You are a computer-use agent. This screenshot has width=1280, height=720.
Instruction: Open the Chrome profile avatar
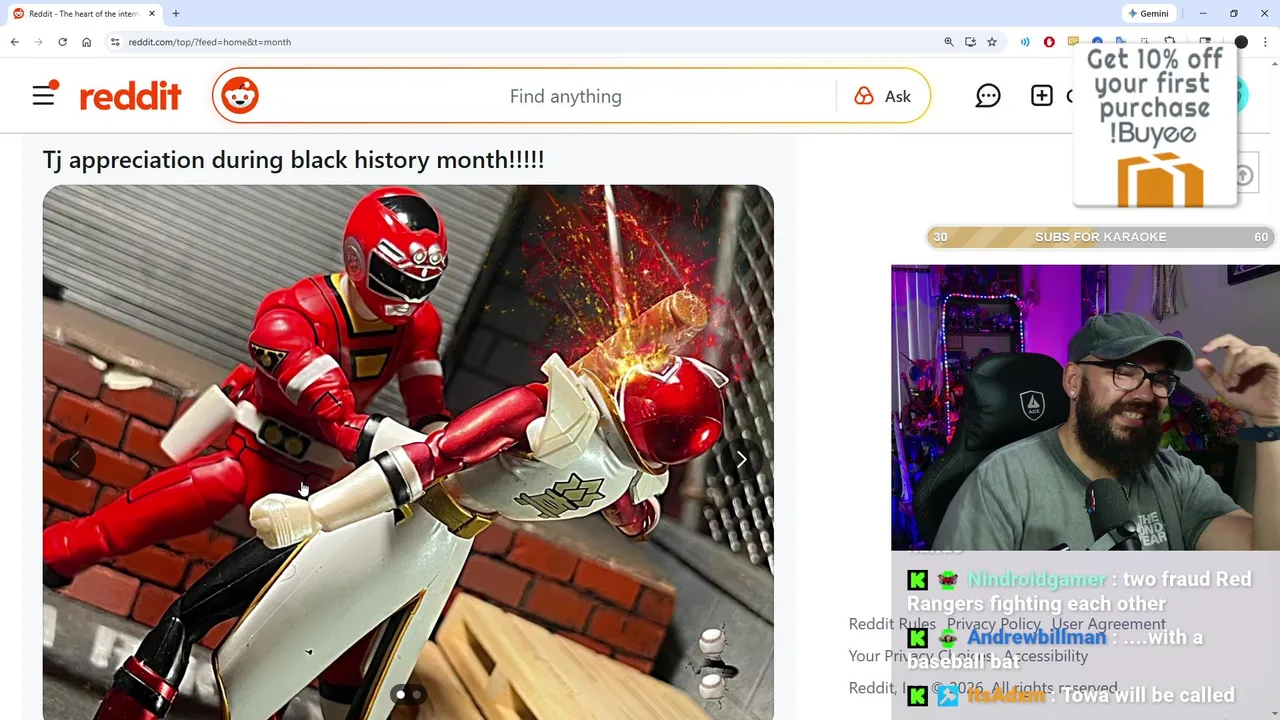pos(1241,42)
